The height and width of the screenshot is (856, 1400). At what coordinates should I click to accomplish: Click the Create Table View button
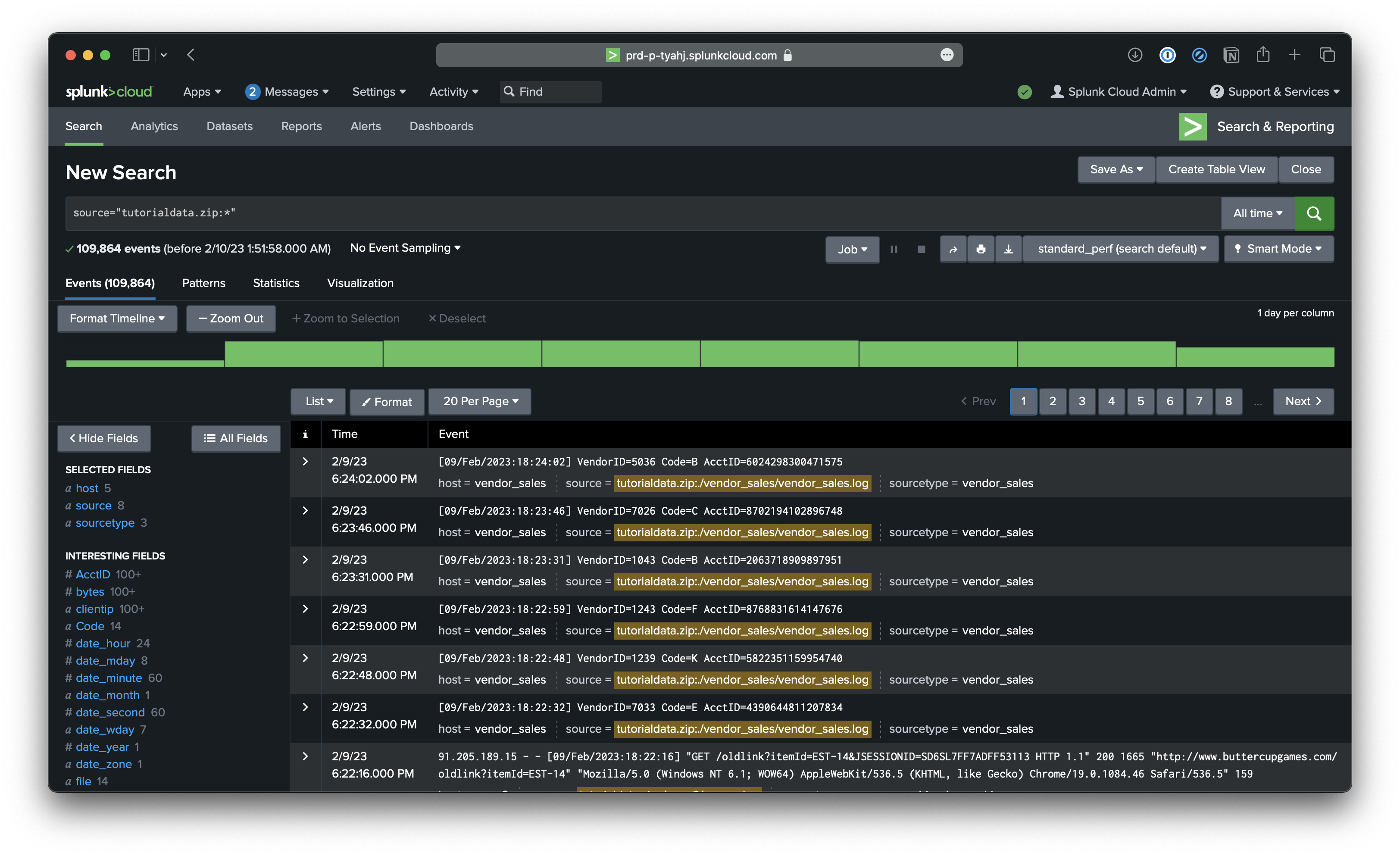pos(1216,169)
